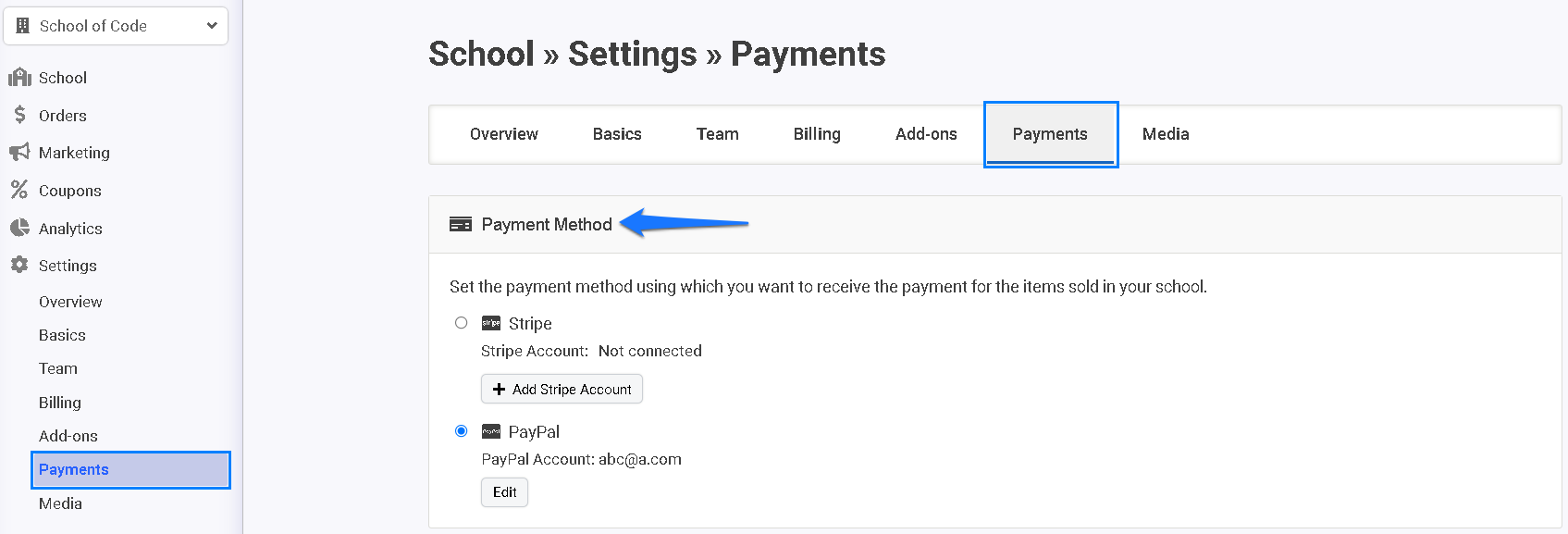Click the PayPal logo icon

[x=491, y=431]
